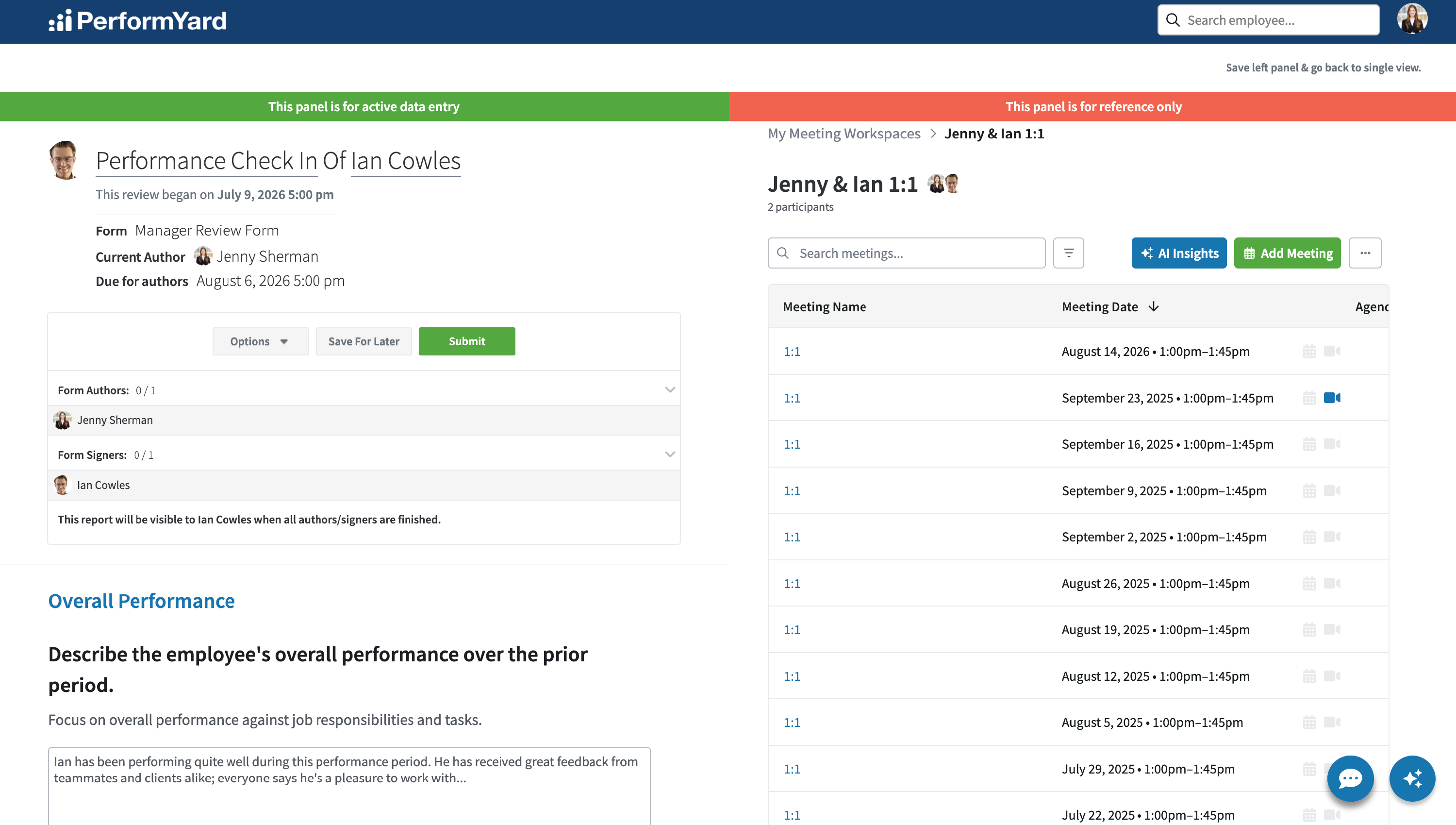Open the more options ellipsis button
Image resolution: width=1456 pixels, height=825 pixels.
[x=1365, y=253]
